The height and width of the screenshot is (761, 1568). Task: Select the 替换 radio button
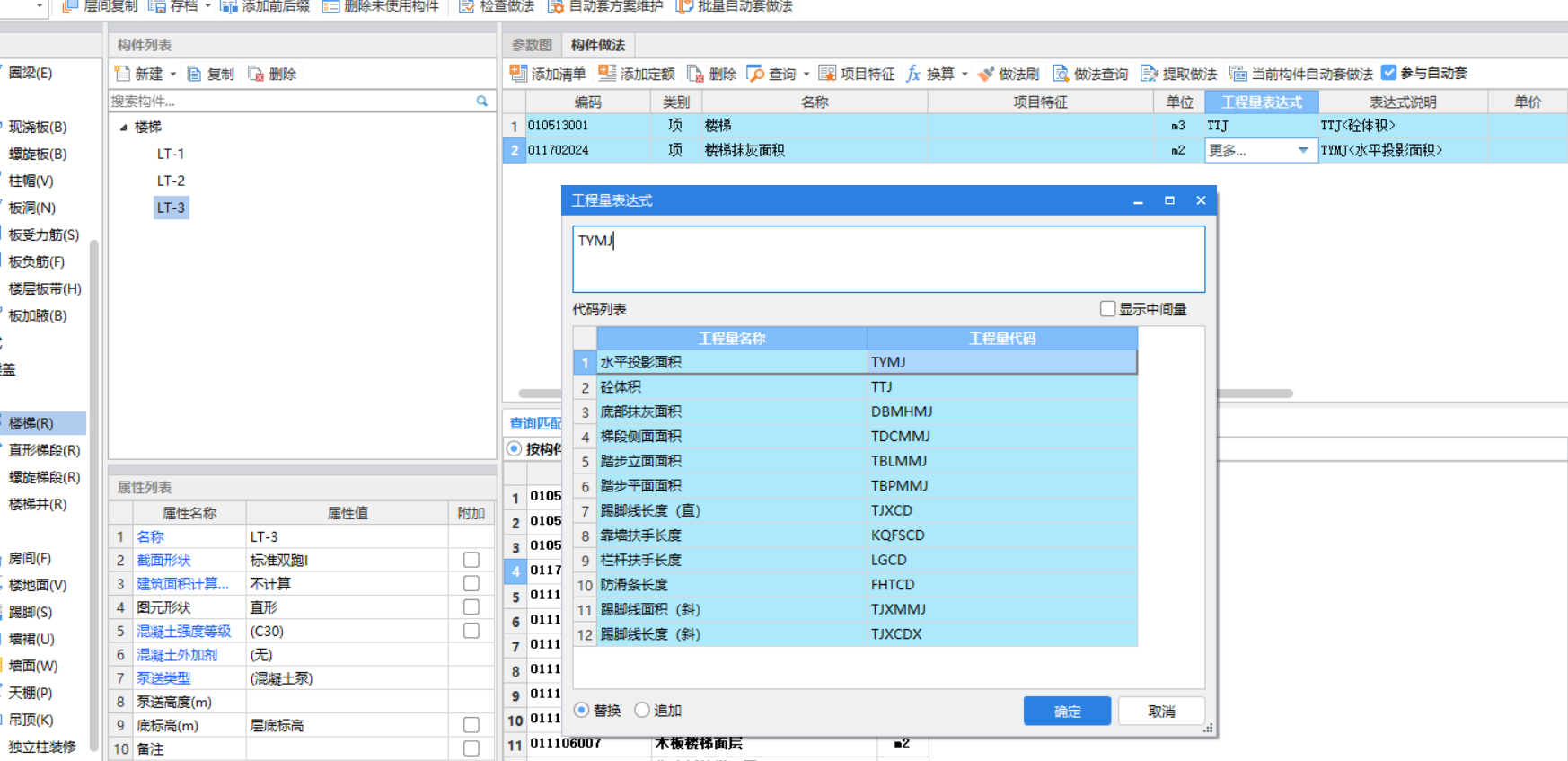(x=582, y=710)
